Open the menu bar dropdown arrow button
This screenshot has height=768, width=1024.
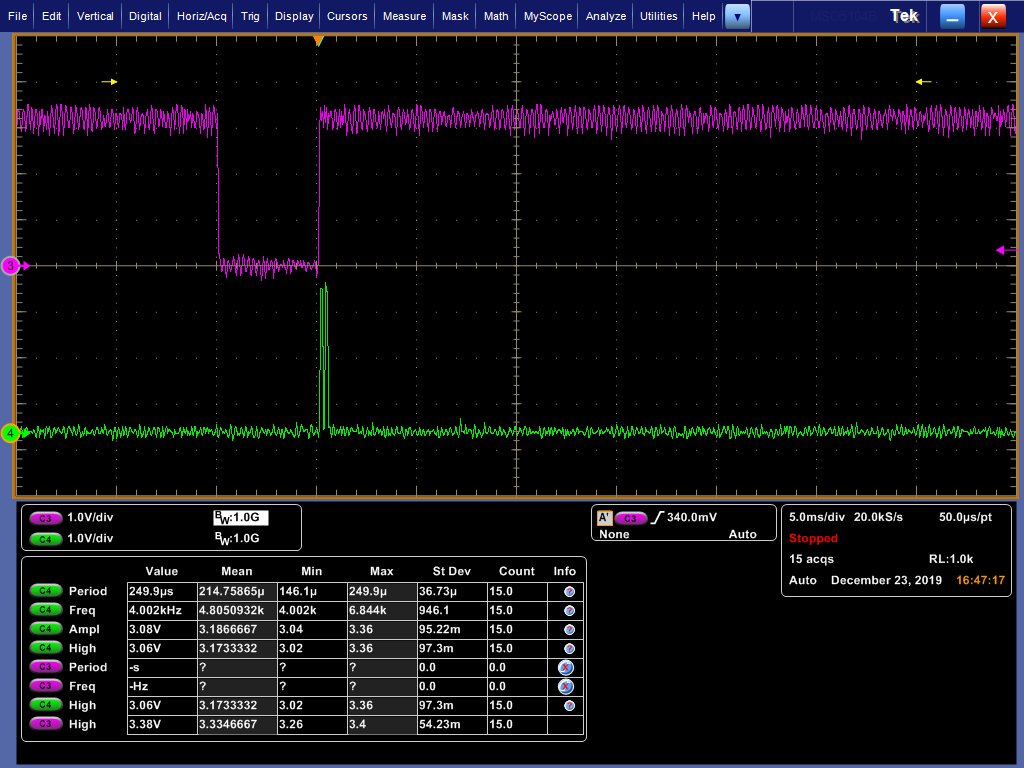[x=737, y=16]
